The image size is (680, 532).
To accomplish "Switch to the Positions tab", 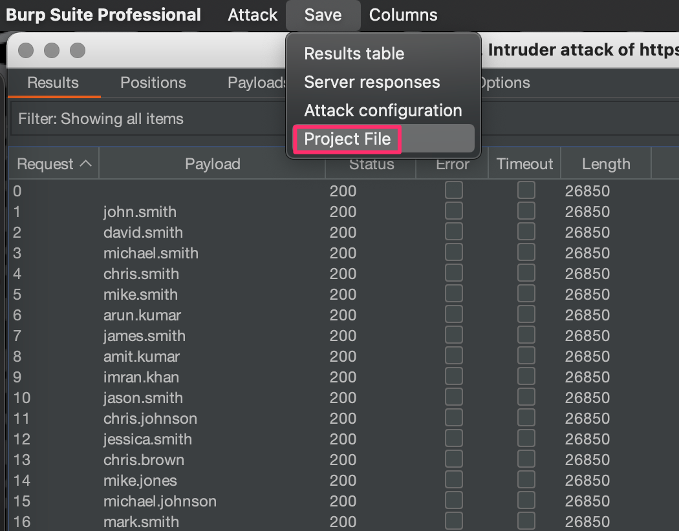I will tap(153, 83).
